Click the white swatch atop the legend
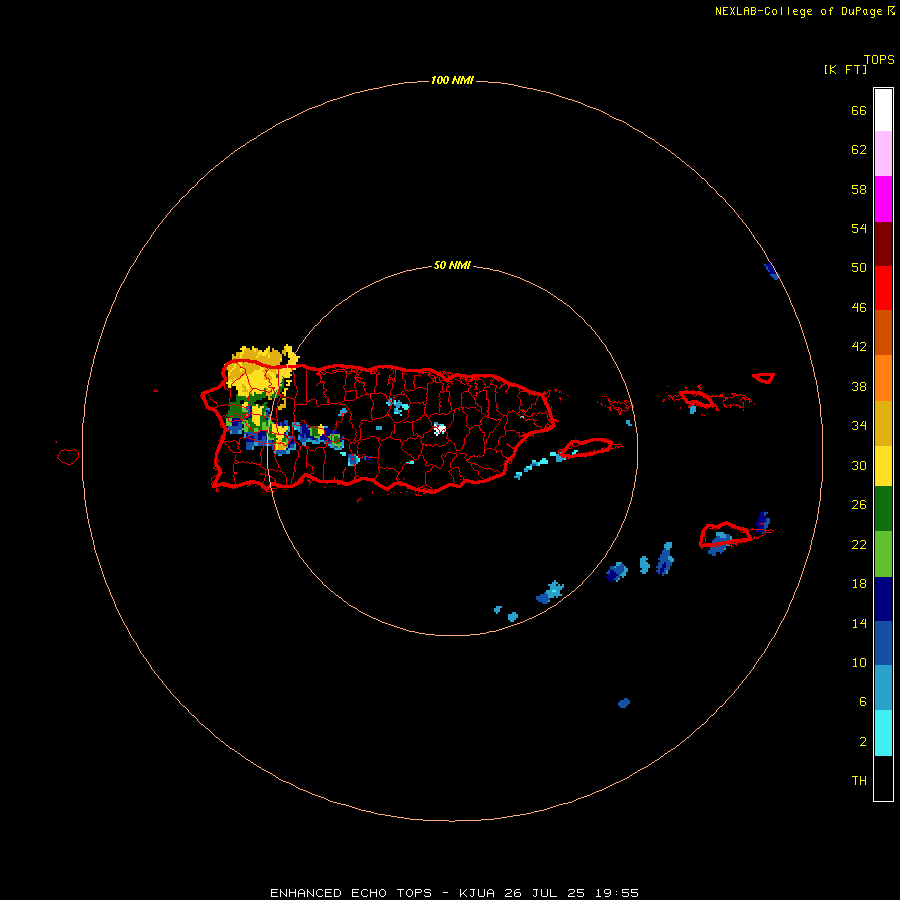900x900 pixels. coord(883,110)
